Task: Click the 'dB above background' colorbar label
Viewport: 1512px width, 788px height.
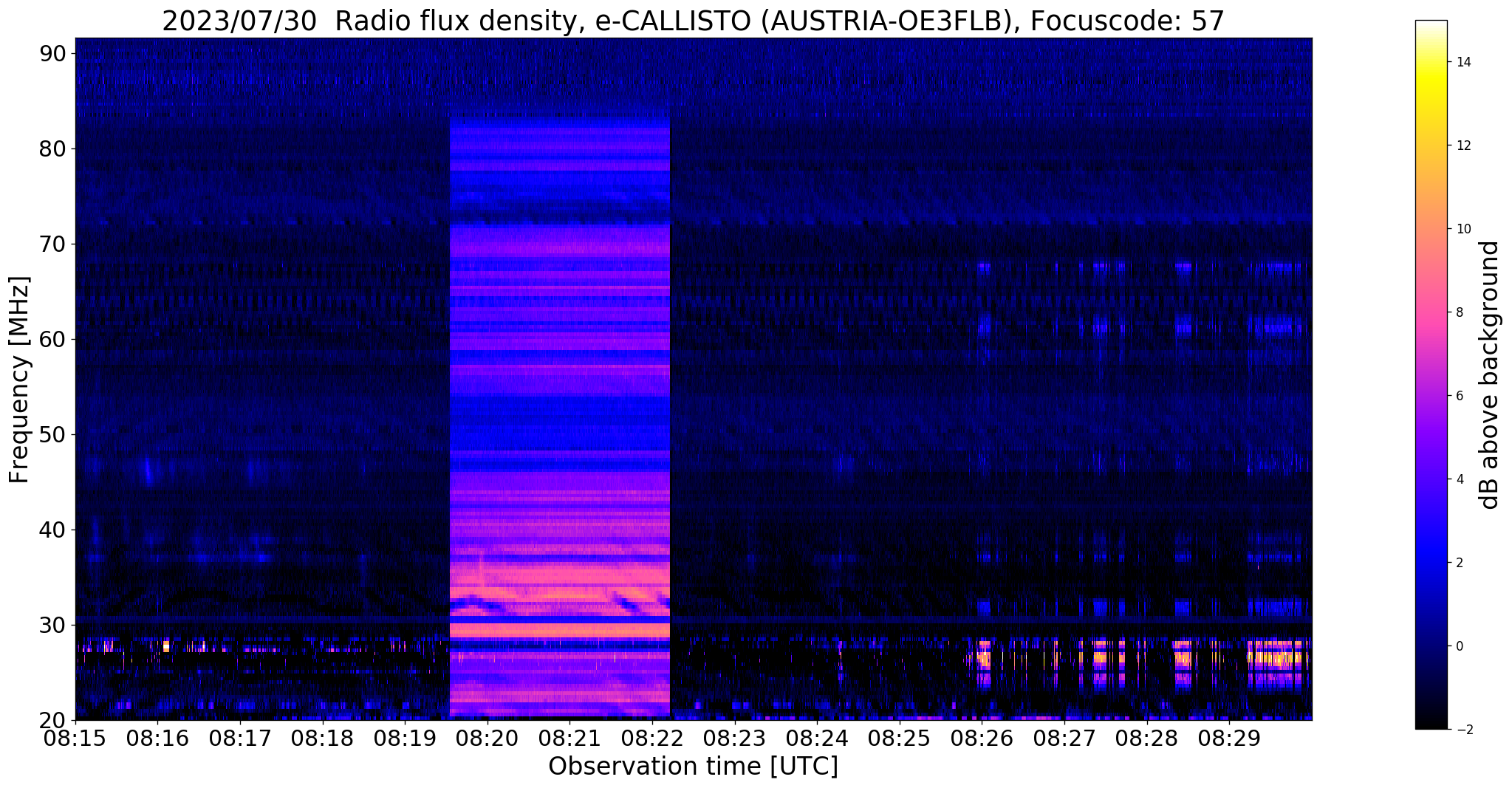Action: (1490, 375)
